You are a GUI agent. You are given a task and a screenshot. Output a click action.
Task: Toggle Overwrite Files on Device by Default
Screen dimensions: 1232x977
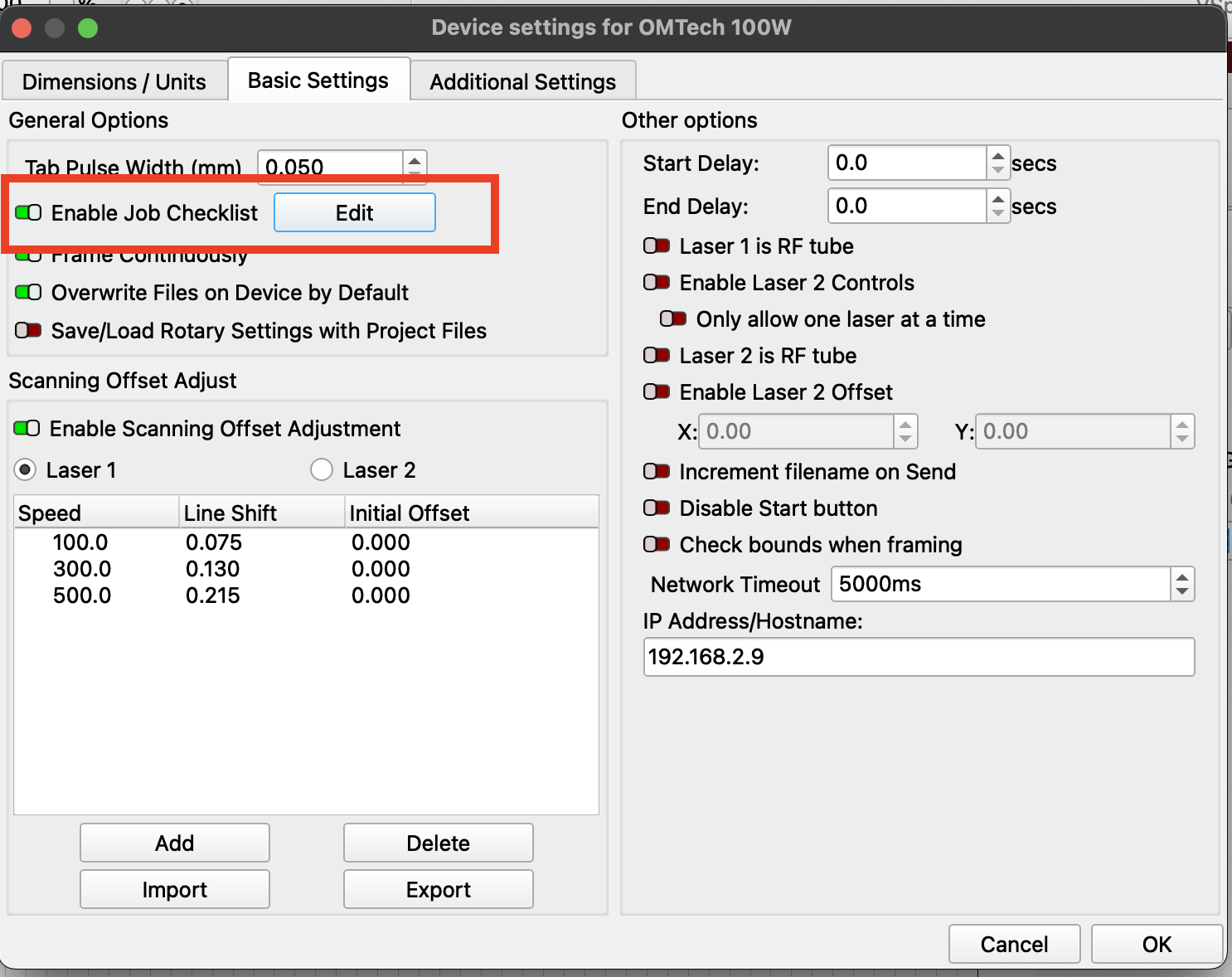[29, 293]
